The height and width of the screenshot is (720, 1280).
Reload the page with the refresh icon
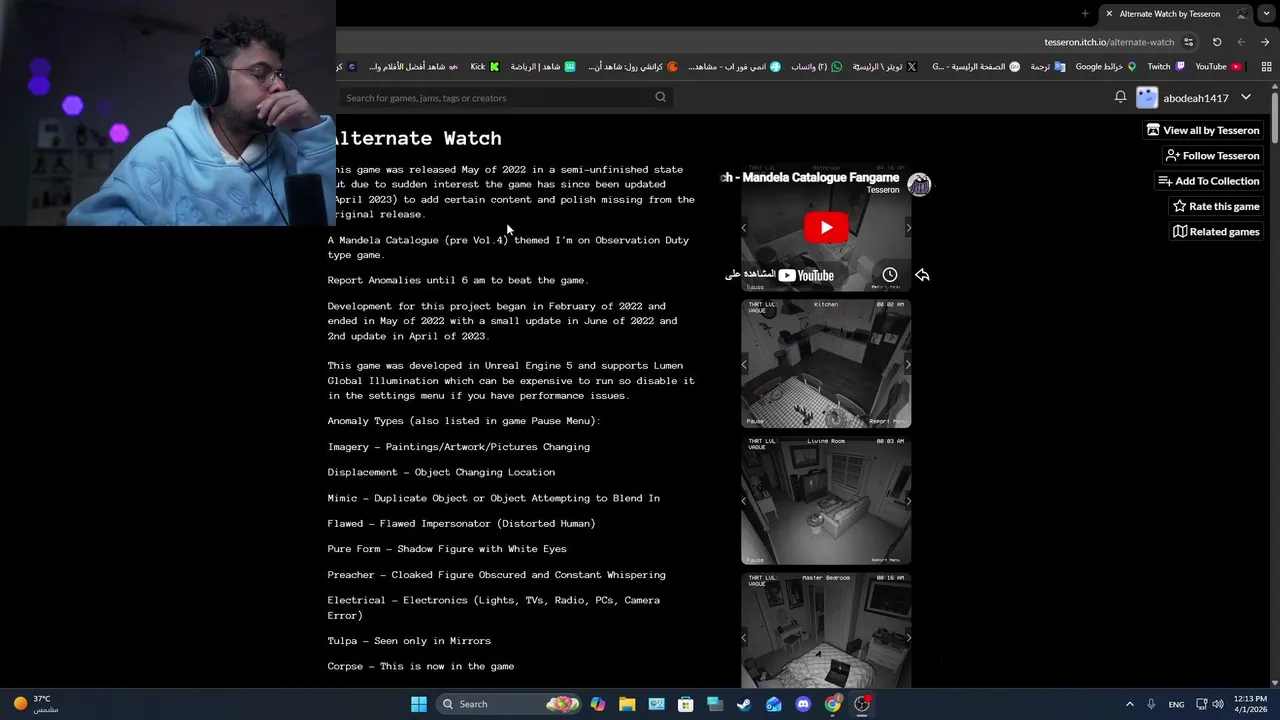point(1217,42)
